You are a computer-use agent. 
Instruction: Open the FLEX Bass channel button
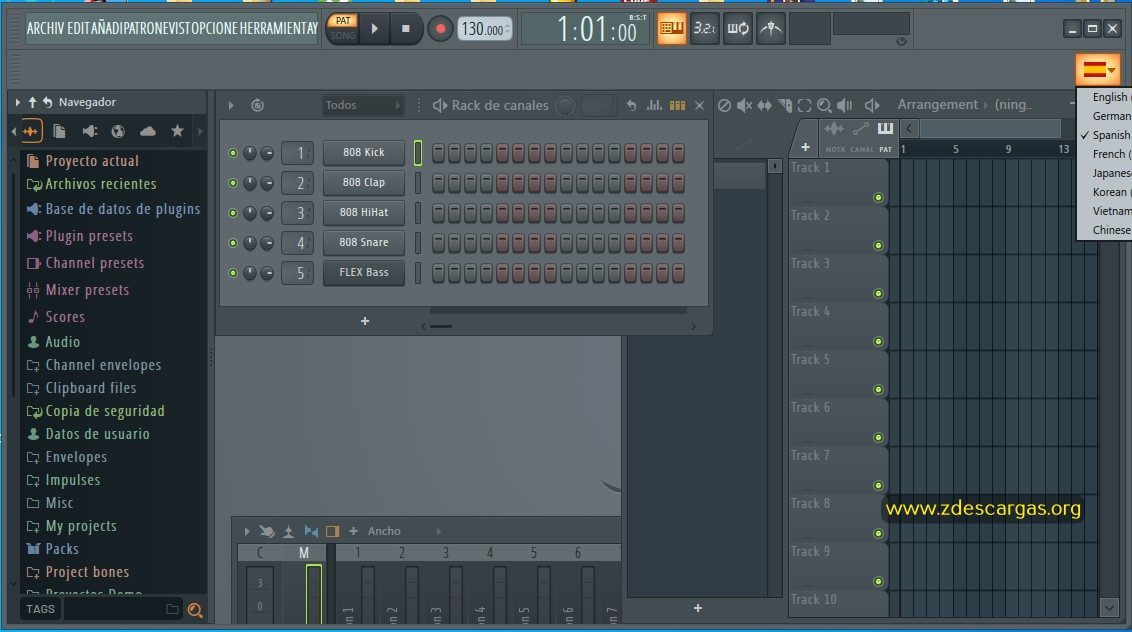tap(364, 272)
